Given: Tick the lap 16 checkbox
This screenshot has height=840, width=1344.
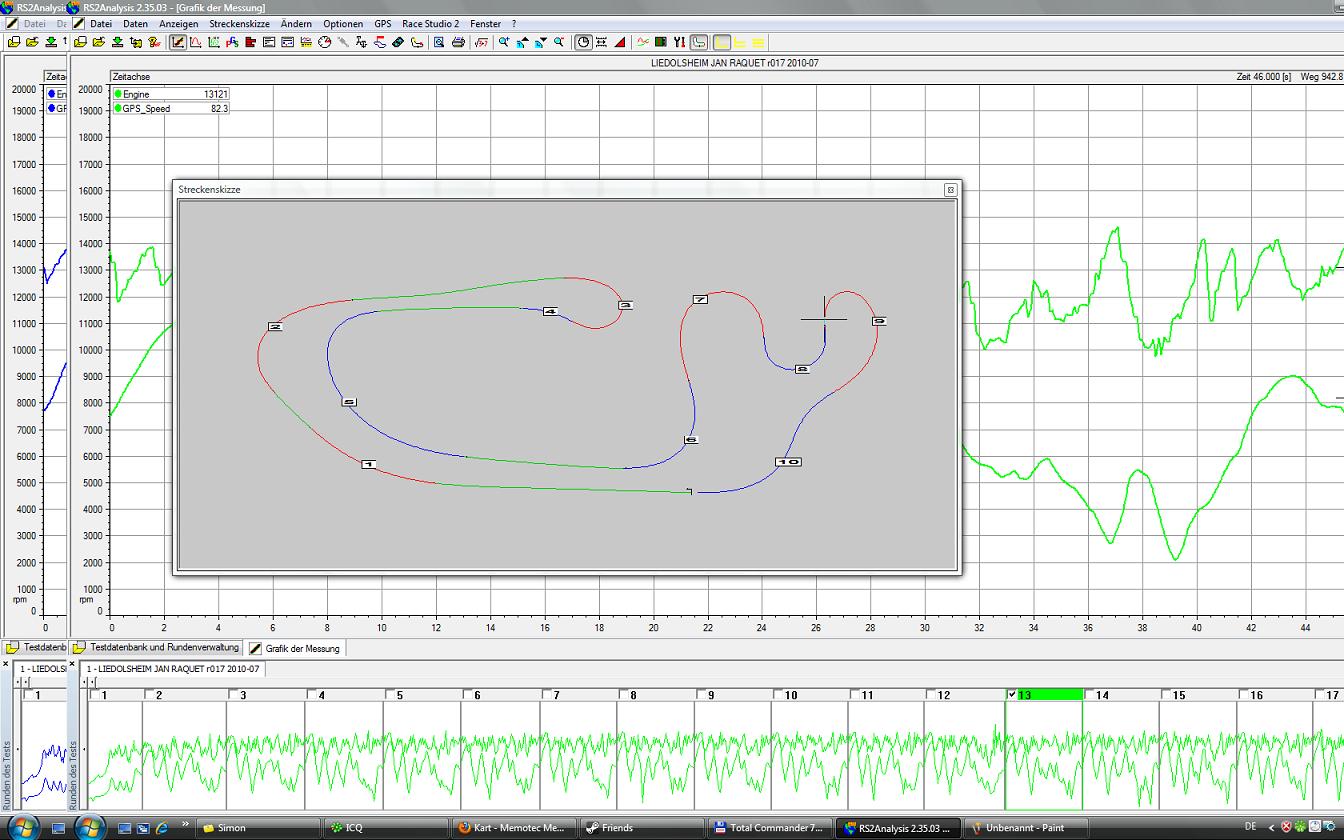Looking at the screenshot, I should point(1245,695).
